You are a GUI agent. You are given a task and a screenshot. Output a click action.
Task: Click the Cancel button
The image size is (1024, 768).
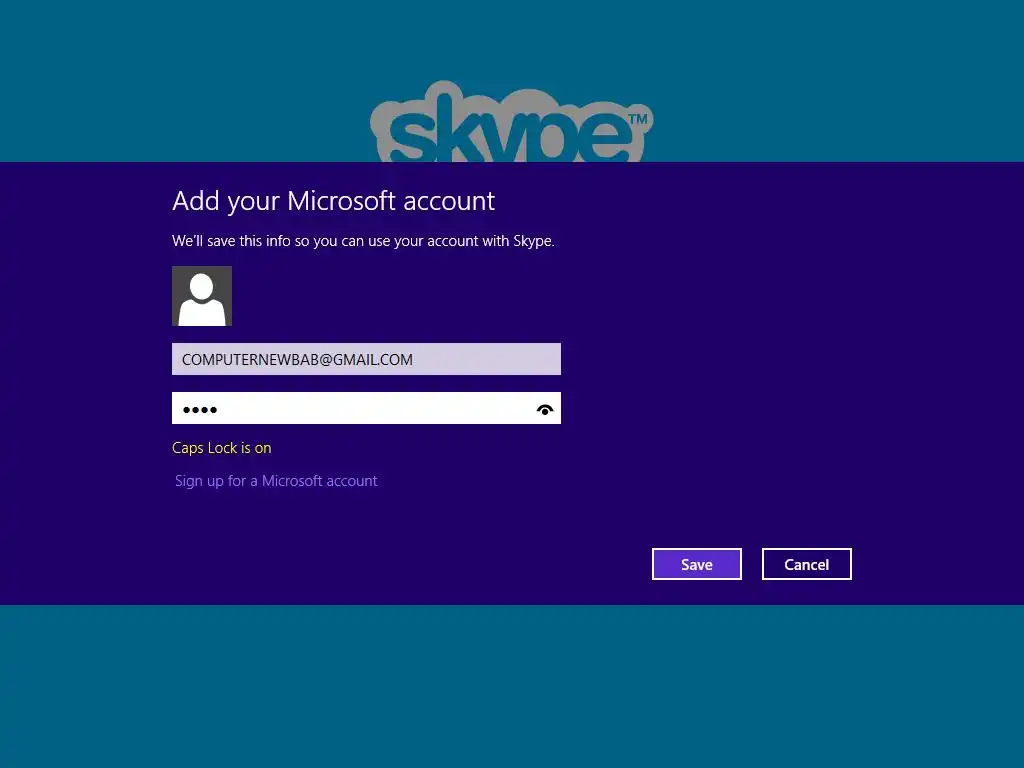tap(807, 564)
